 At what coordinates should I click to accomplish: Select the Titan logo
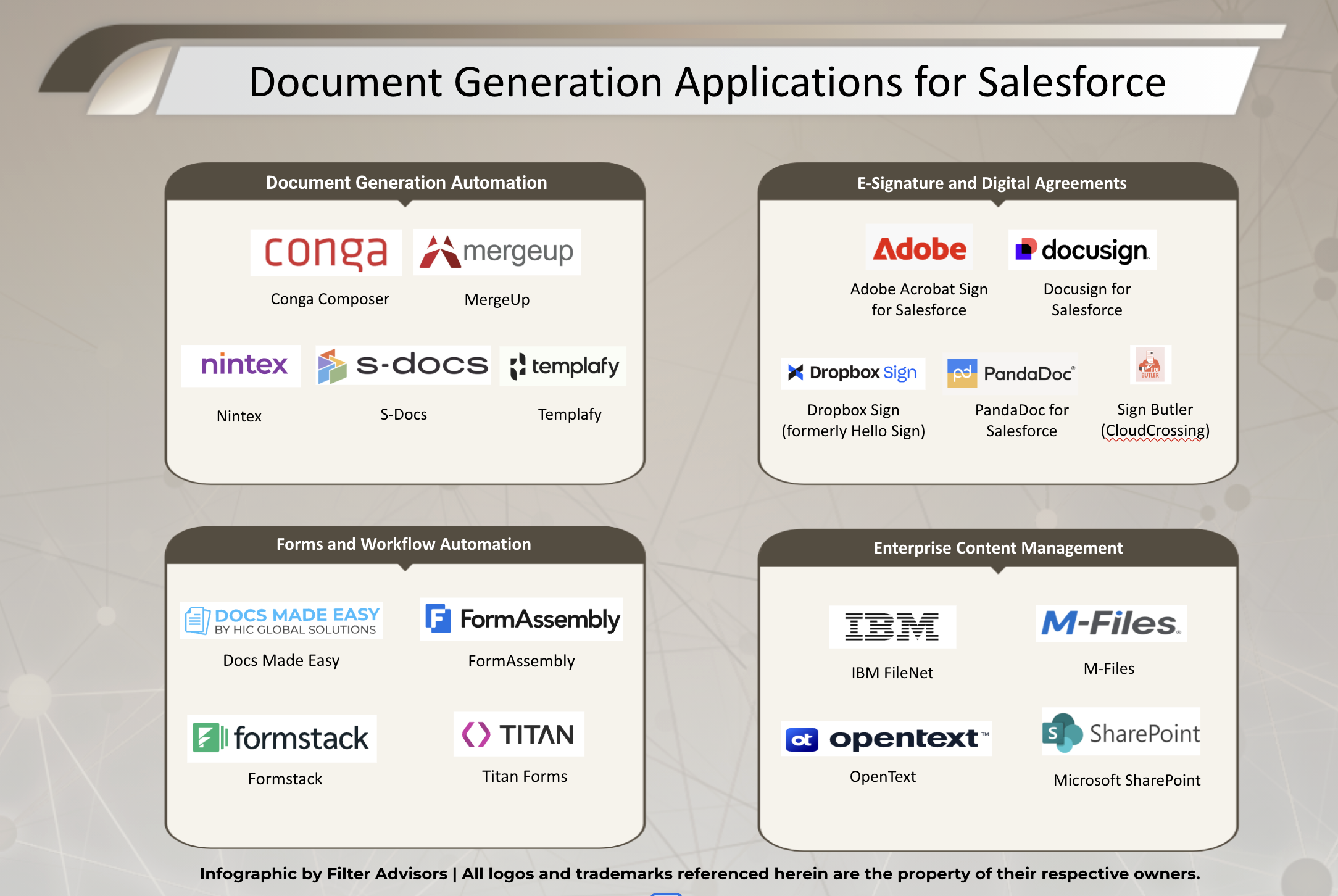[x=519, y=734]
